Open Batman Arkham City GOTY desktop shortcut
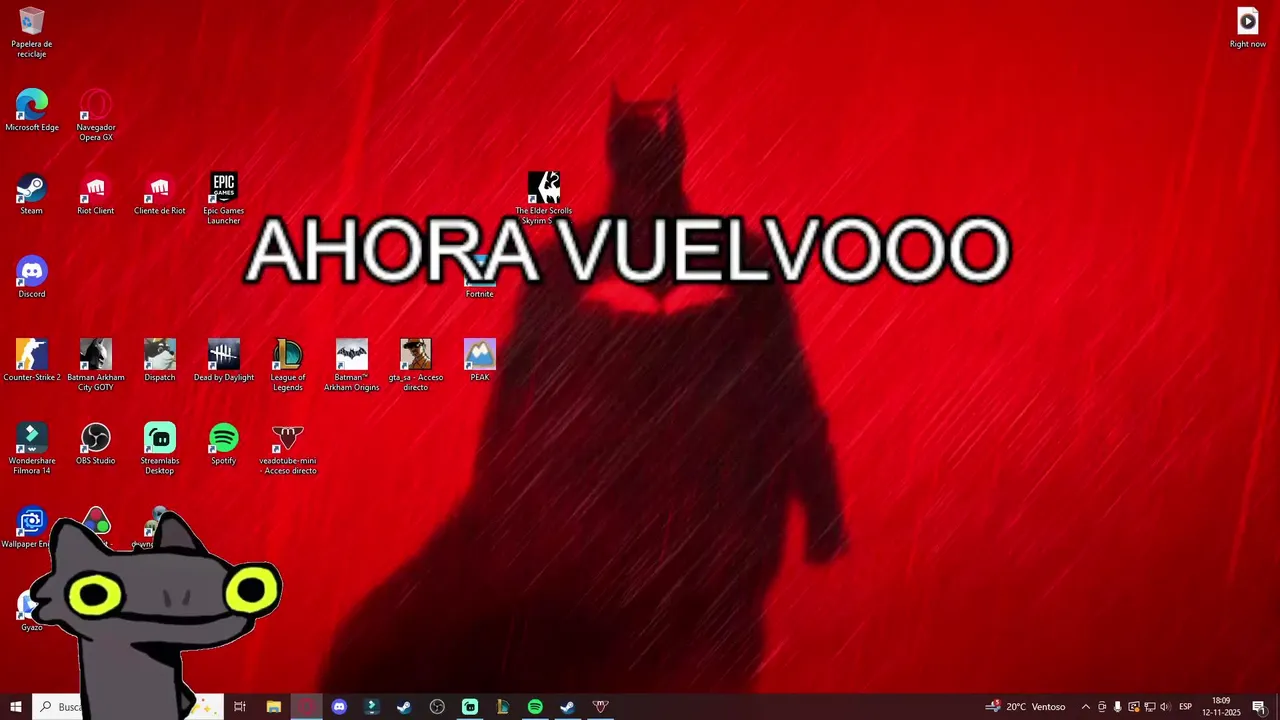 [x=96, y=365]
